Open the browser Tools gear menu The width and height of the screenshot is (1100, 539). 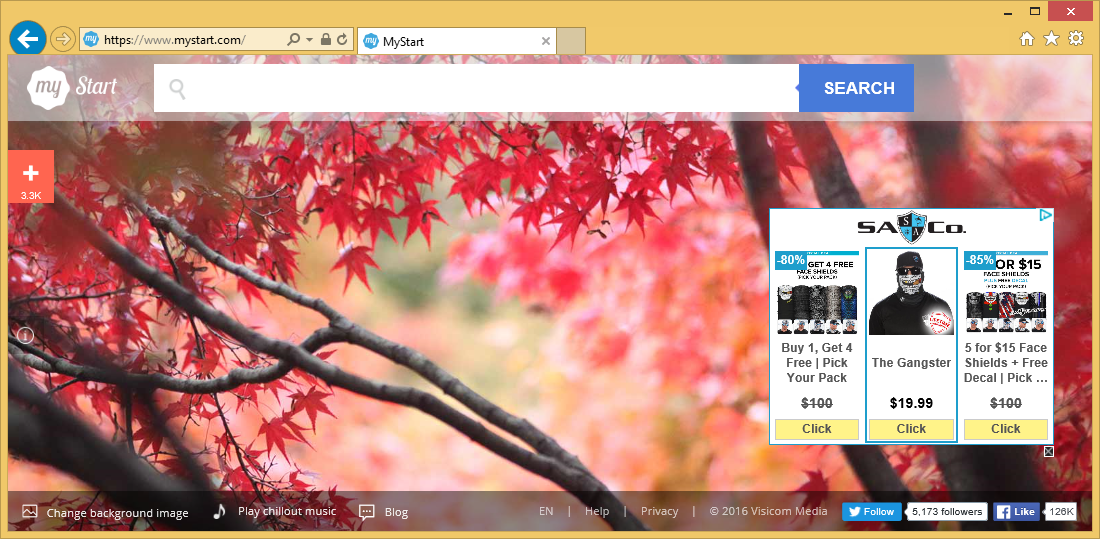coord(1075,39)
